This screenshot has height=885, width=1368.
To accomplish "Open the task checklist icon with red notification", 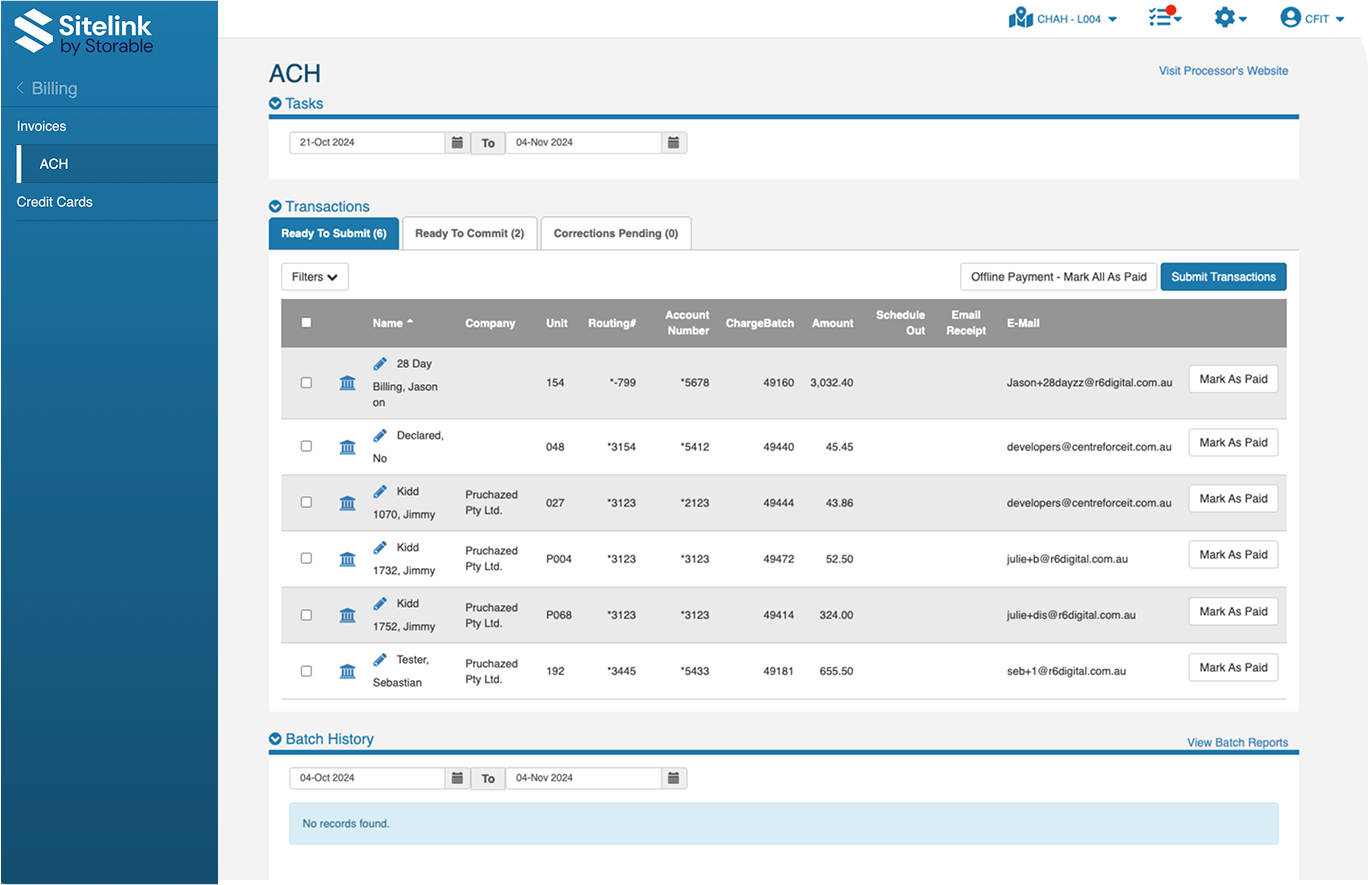I will tap(1164, 18).
